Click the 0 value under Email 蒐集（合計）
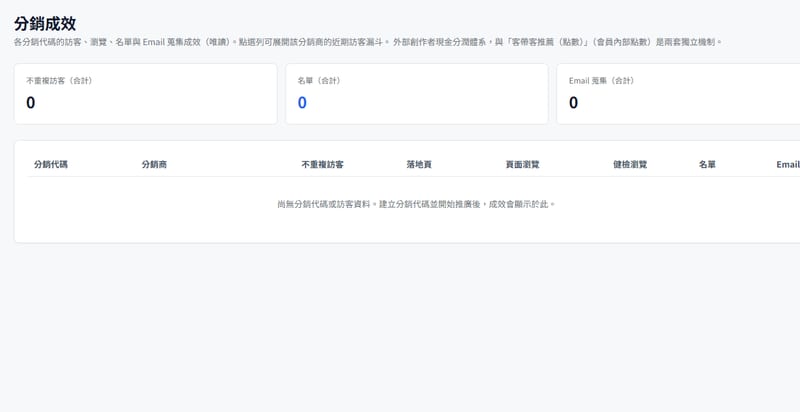The width and height of the screenshot is (800, 412). 573,103
